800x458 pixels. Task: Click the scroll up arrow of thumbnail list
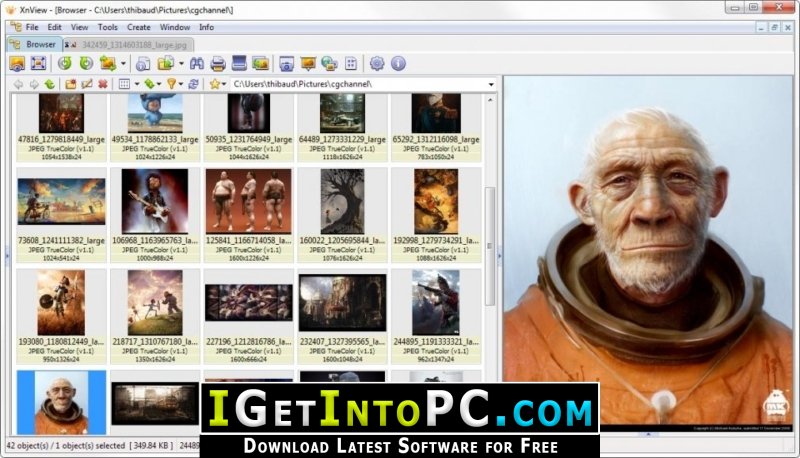[490, 100]
